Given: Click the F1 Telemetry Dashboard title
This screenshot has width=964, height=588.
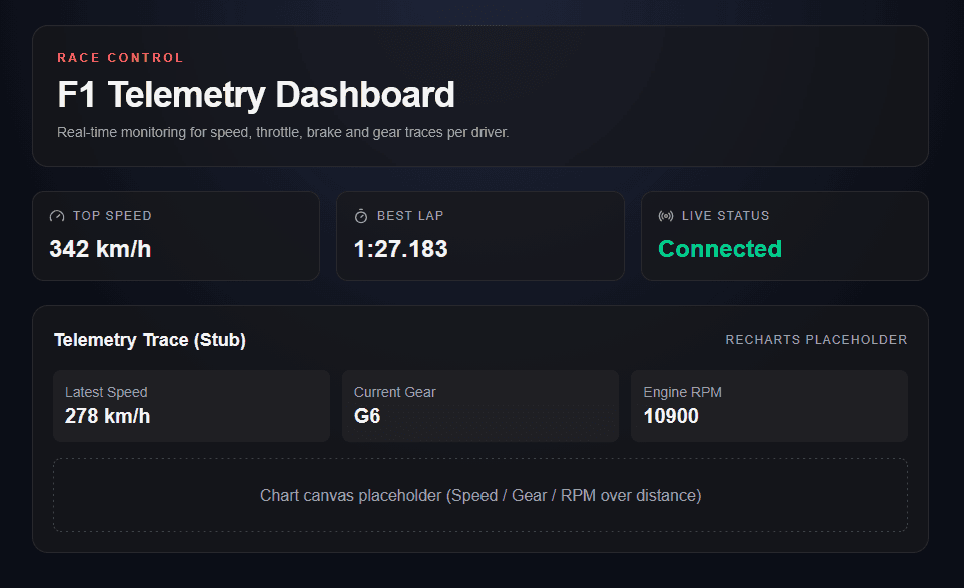Looking at the screenshot, I should pyautogui.click(x=255, y=94).
